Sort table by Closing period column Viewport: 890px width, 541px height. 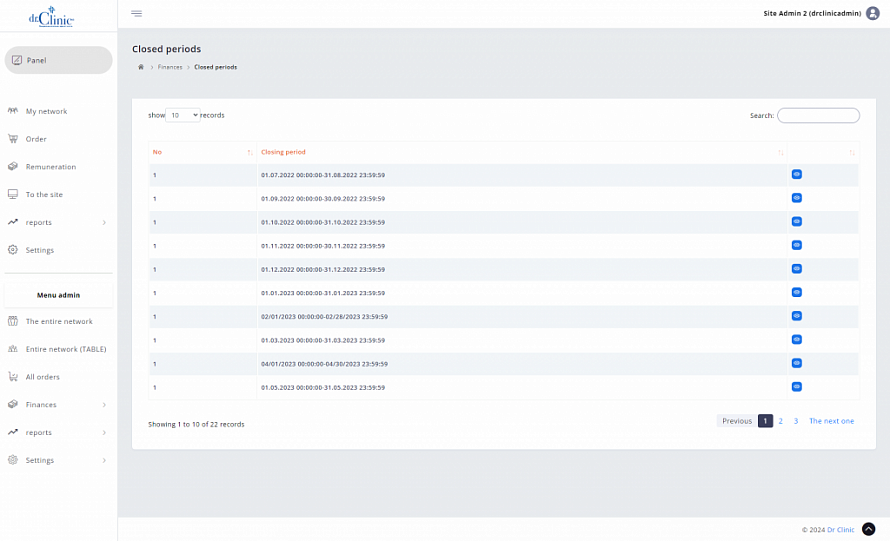click(284, 152)
